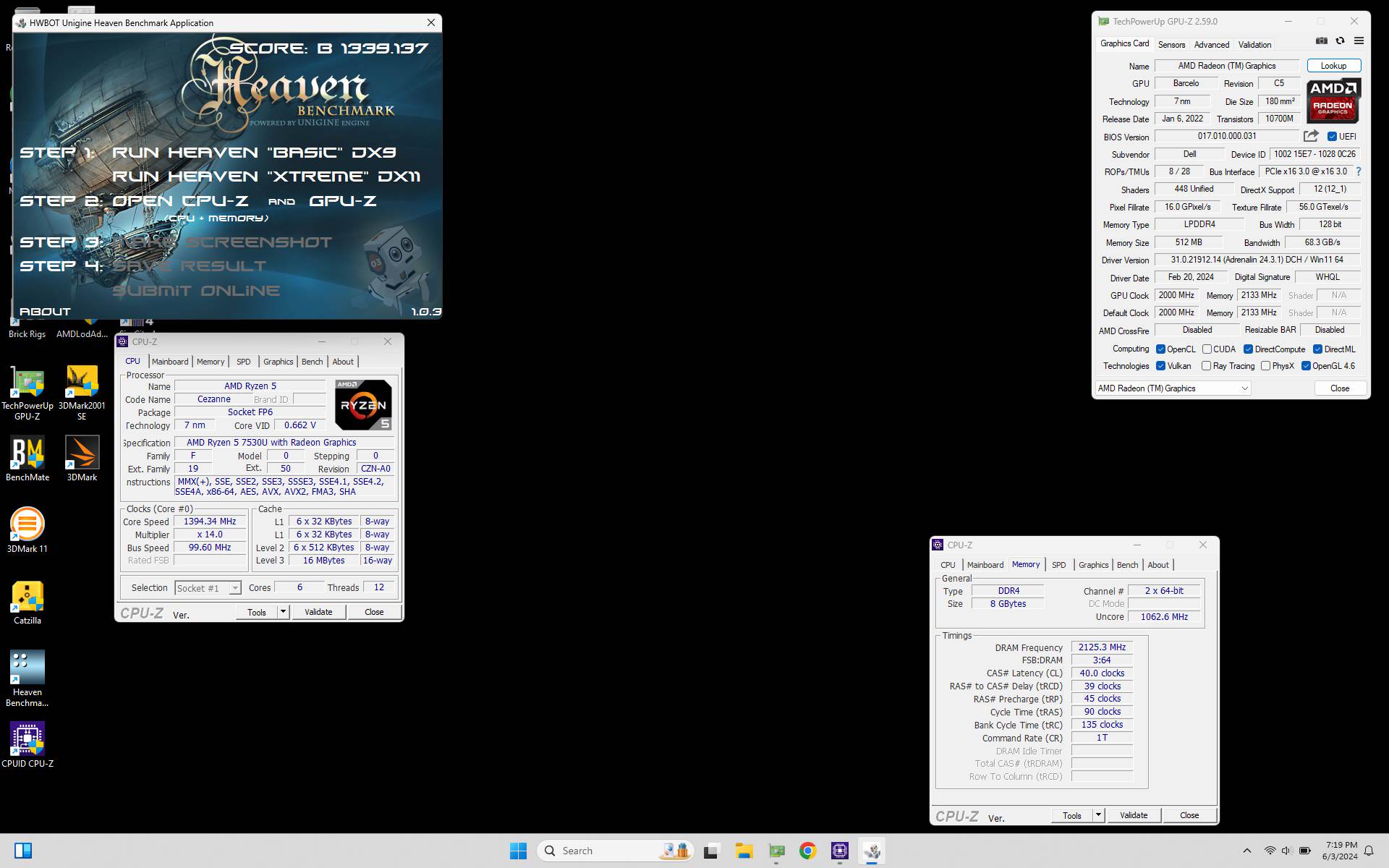This screenshot has height=868, width=1389.
Task: Switch to GPU-Z Advanced tab
Action: pyautogui.click(x=1212, y=45)
